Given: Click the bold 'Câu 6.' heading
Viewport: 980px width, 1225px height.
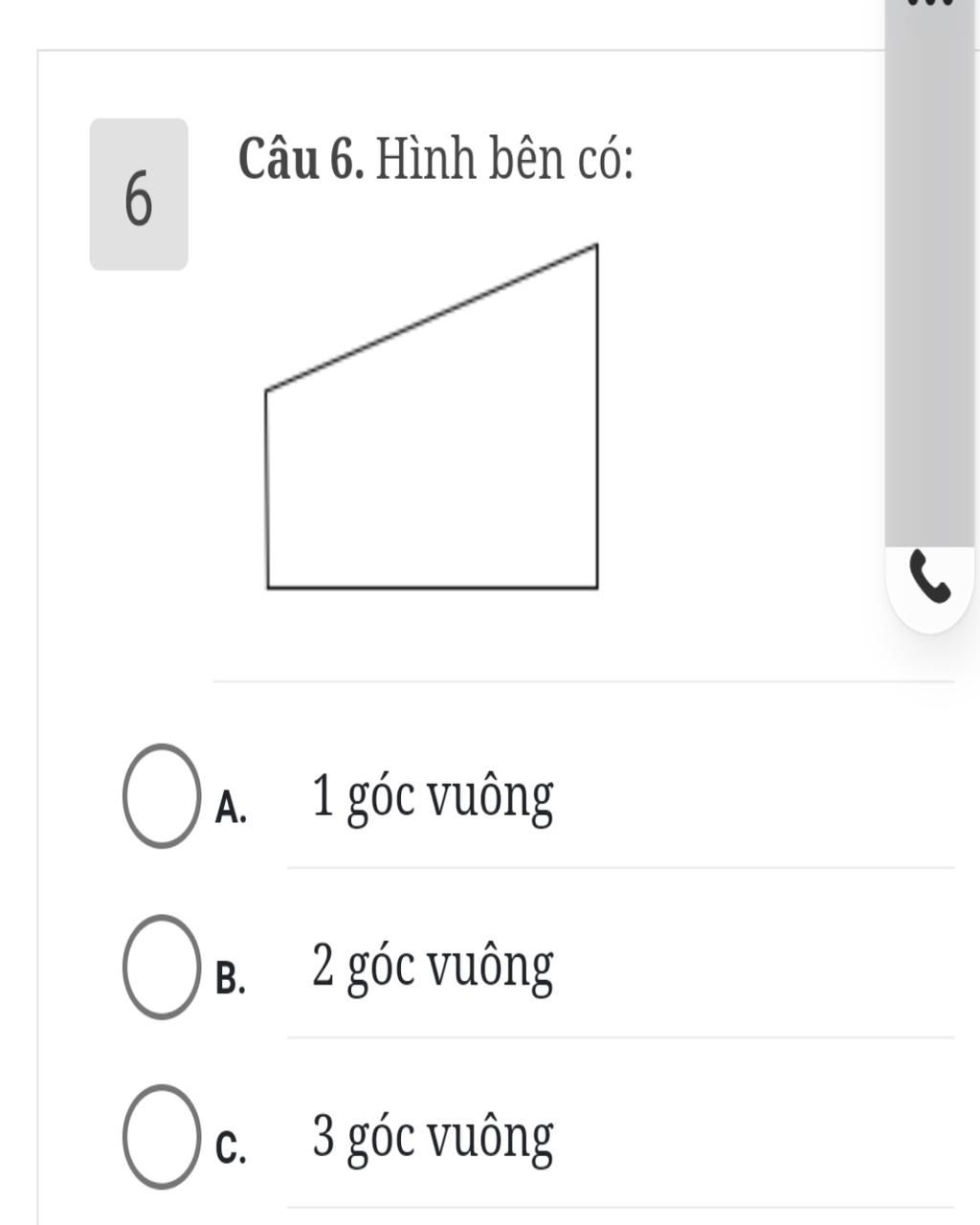Looking at the screenshot, I should (301, 160).
